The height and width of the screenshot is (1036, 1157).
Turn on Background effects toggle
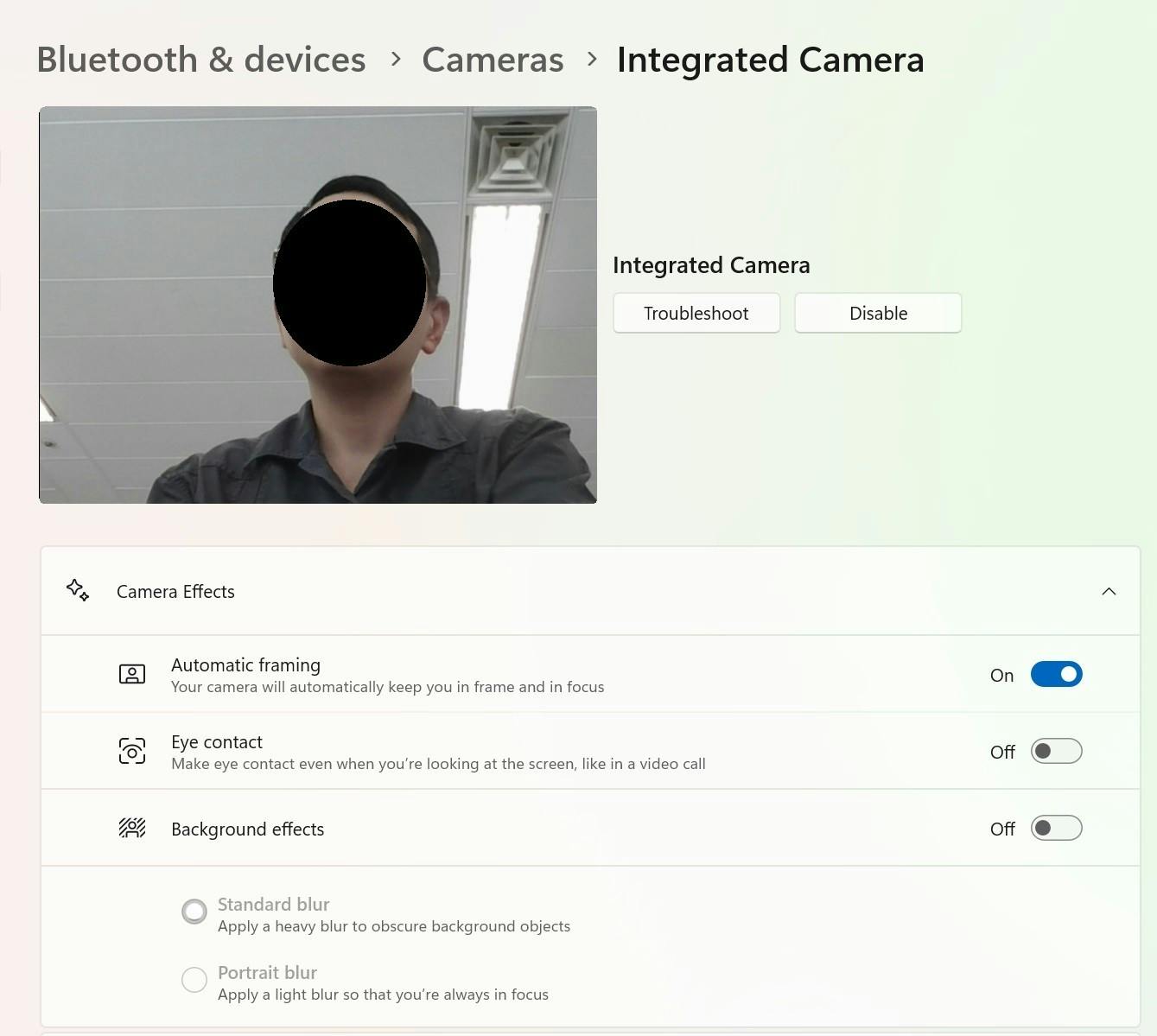[x=1056, y=828]
